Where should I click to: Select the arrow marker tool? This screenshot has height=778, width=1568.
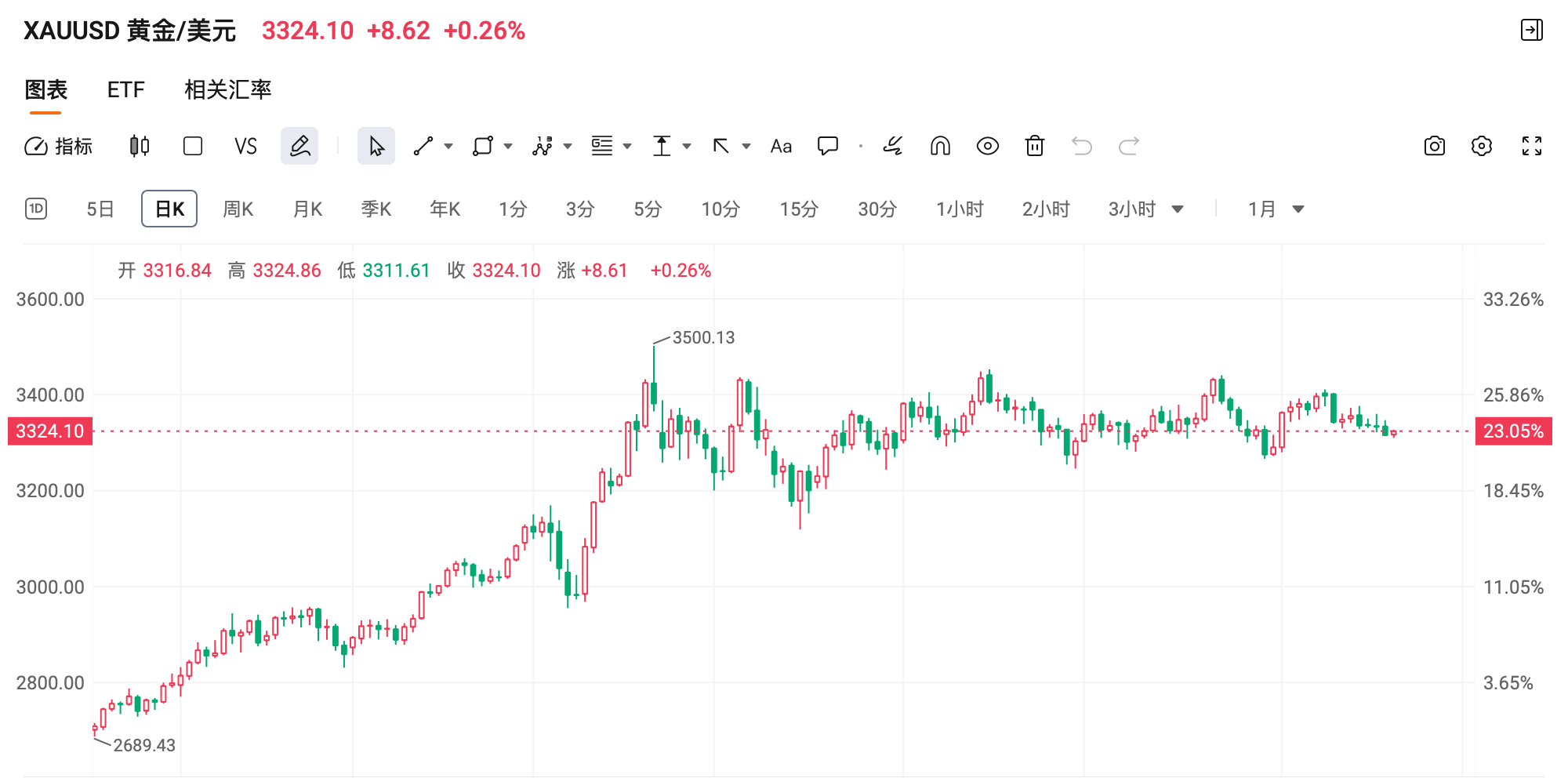[x=721, y=147]
